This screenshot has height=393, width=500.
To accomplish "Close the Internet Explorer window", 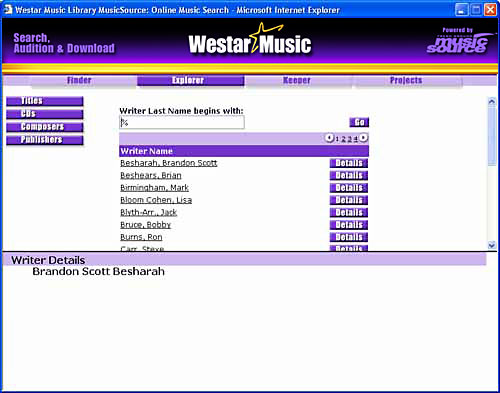I will (x=491, y=10).
